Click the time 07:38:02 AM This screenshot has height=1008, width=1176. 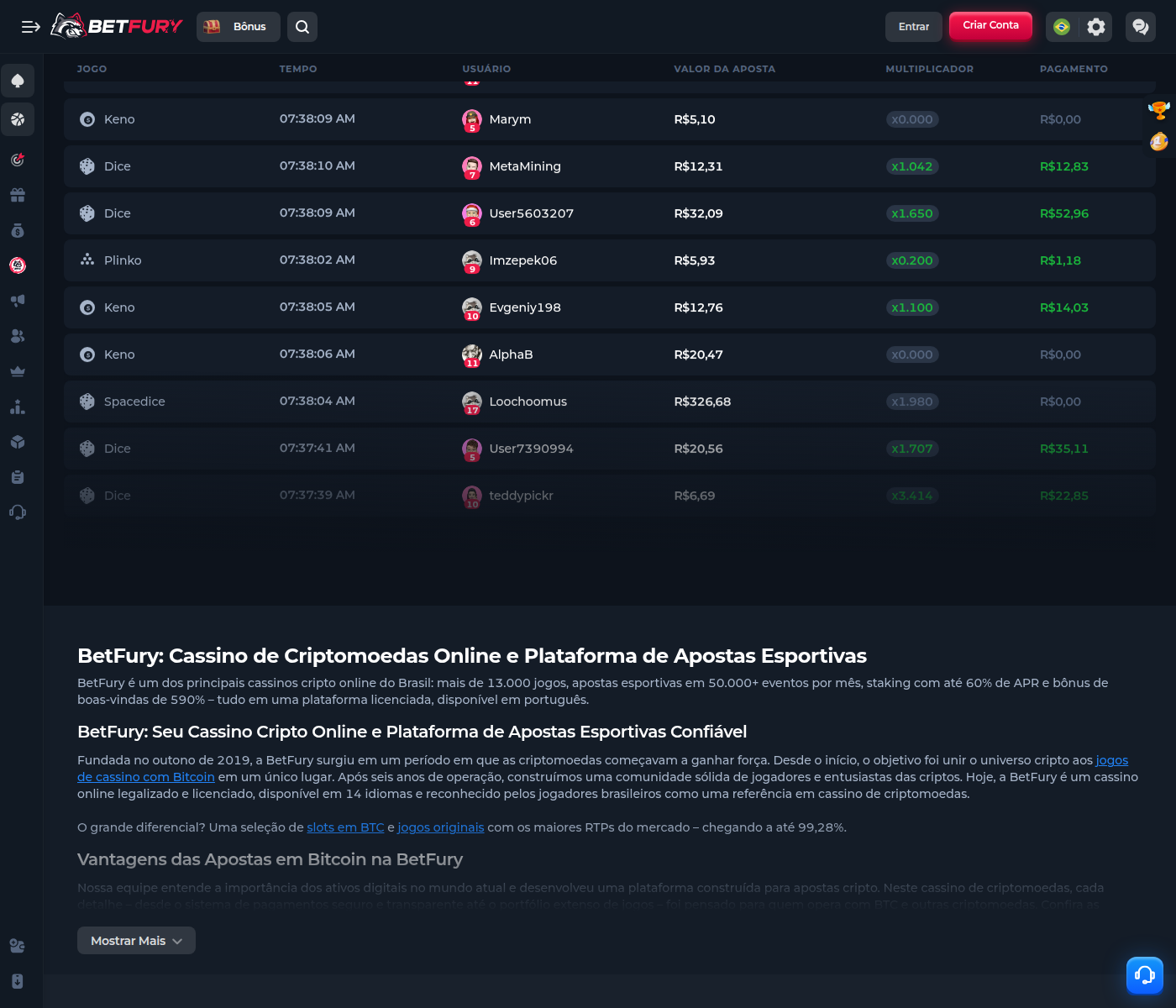318,260
